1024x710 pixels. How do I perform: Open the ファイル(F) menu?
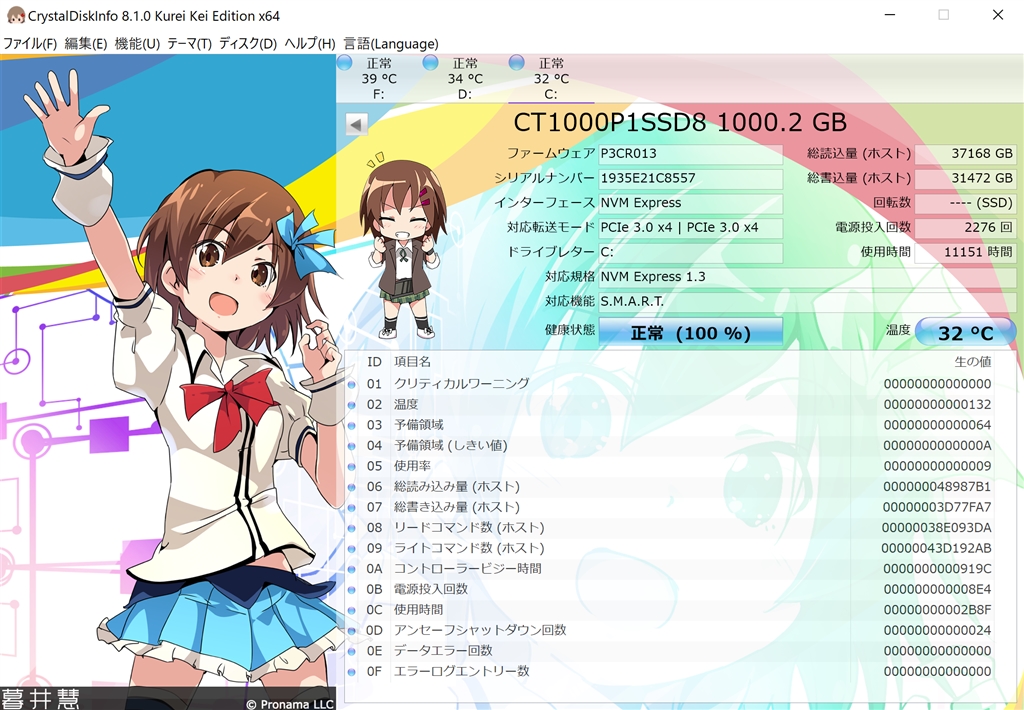click(x=30, y=44)
